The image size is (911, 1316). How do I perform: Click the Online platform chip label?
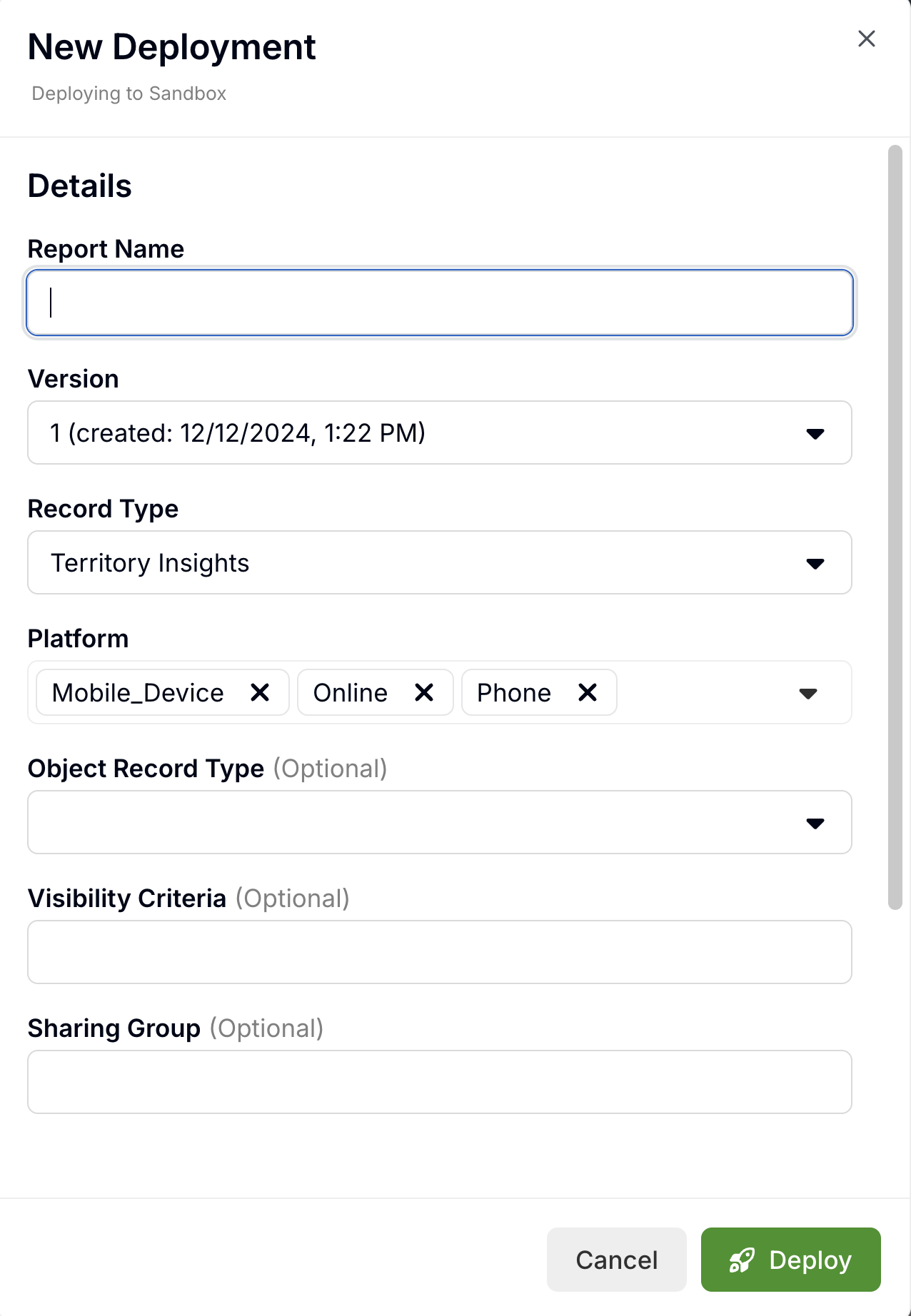tap(350, 693)
